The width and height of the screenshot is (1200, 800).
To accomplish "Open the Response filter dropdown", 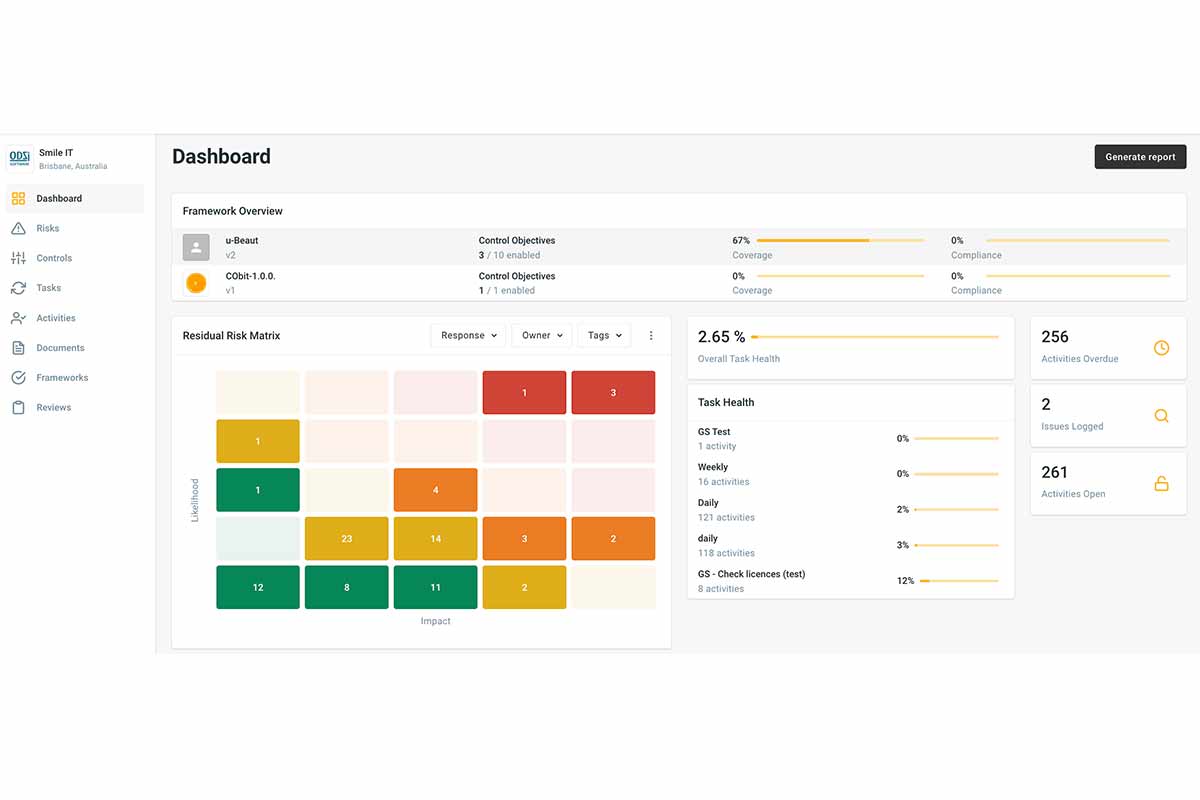I will pos(469,336).
